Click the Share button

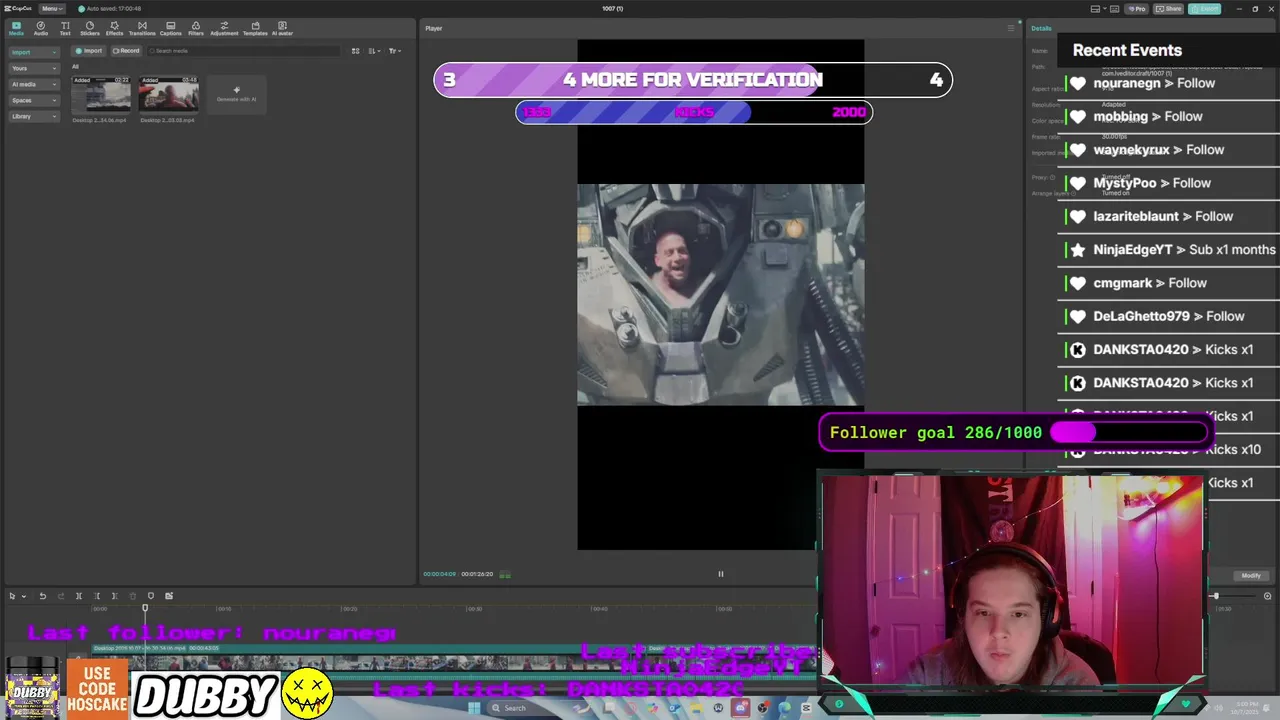pyautogui.click(x=1168, y=8)
